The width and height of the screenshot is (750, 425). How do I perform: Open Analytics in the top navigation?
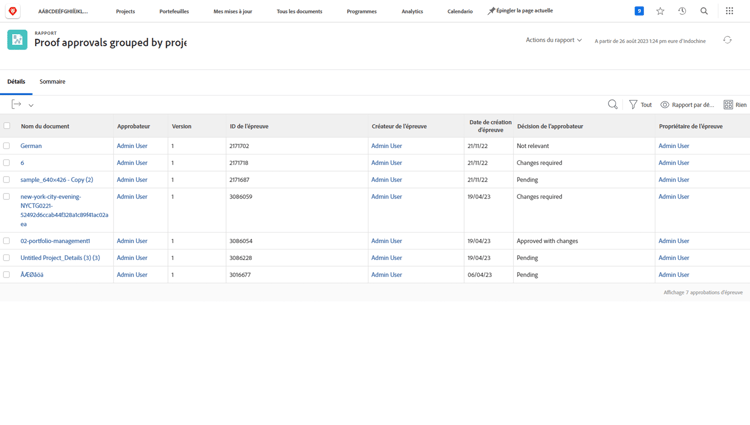click(412, 11)
